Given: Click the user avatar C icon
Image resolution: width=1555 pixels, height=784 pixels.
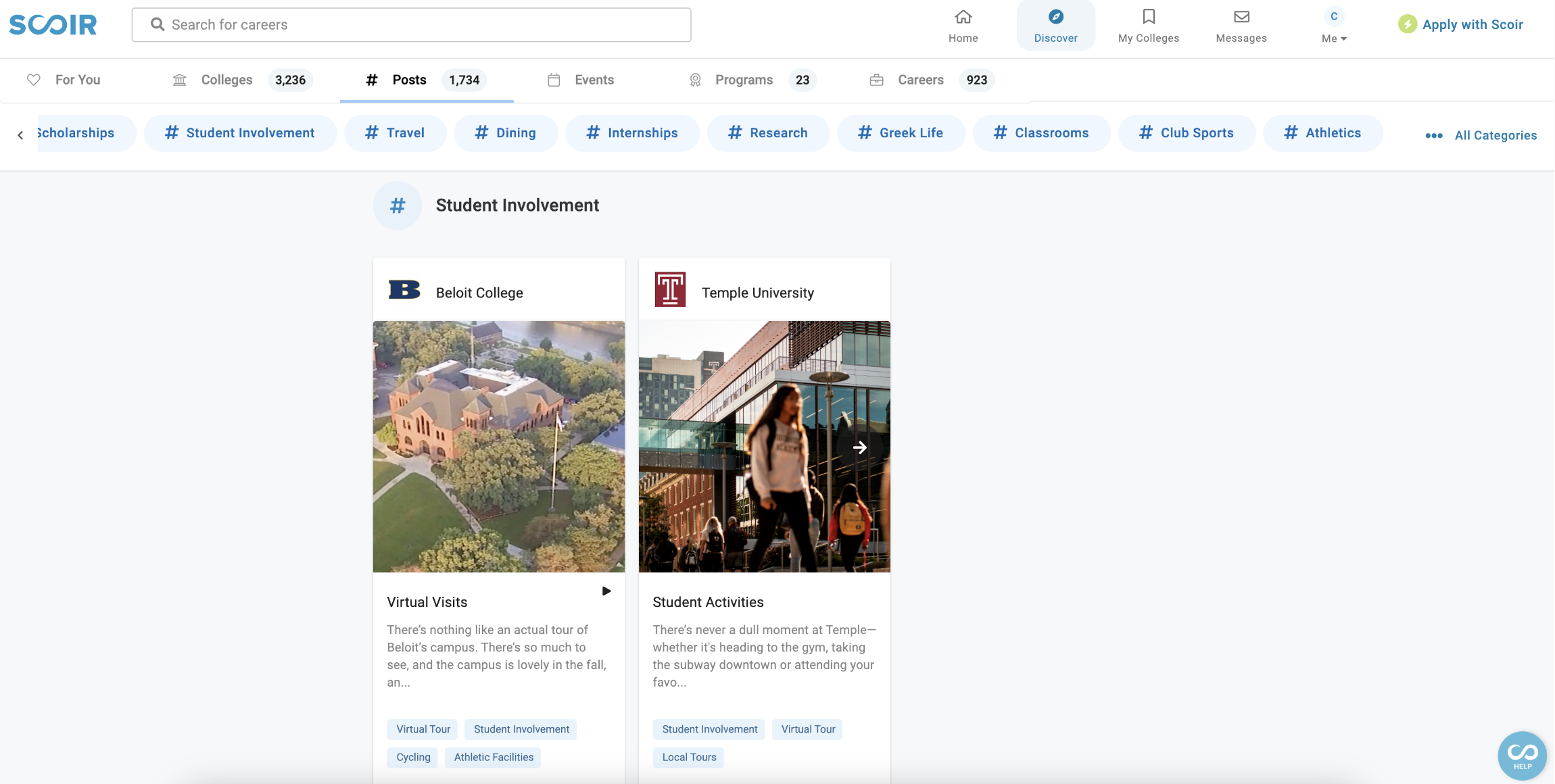Looking at the screenshot, I should tap(1334, 16).
